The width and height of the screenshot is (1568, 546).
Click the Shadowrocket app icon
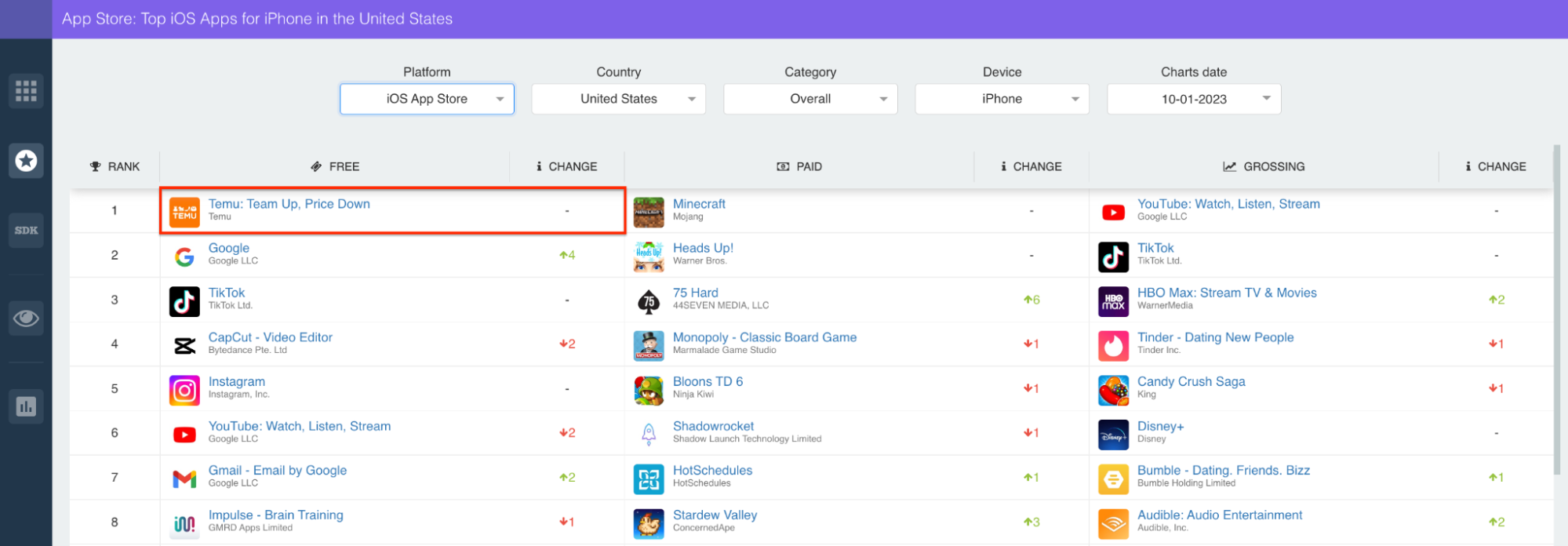[649, 435]
